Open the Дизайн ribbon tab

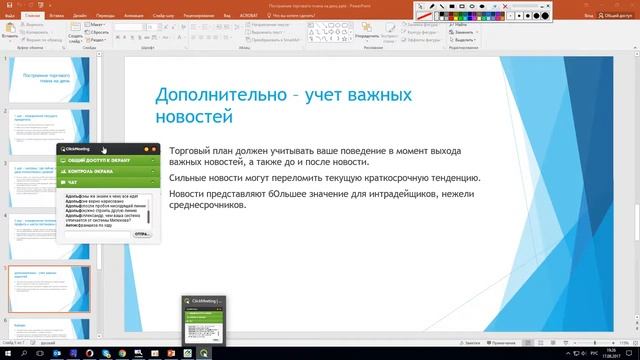click(x=80, y=16)
